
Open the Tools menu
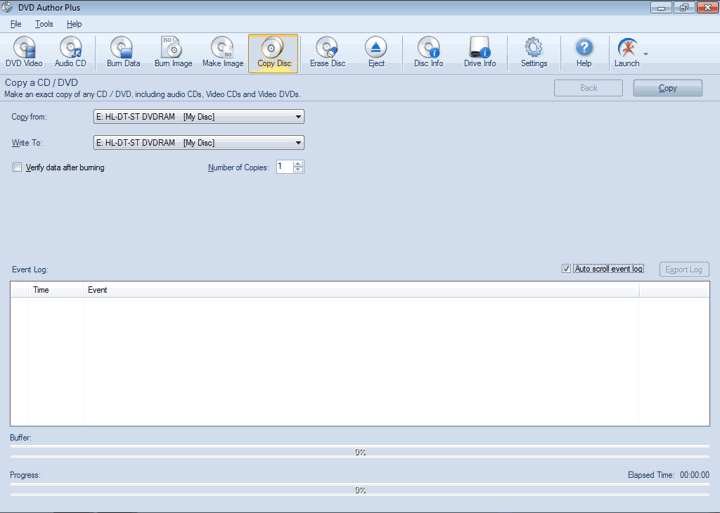44,24
